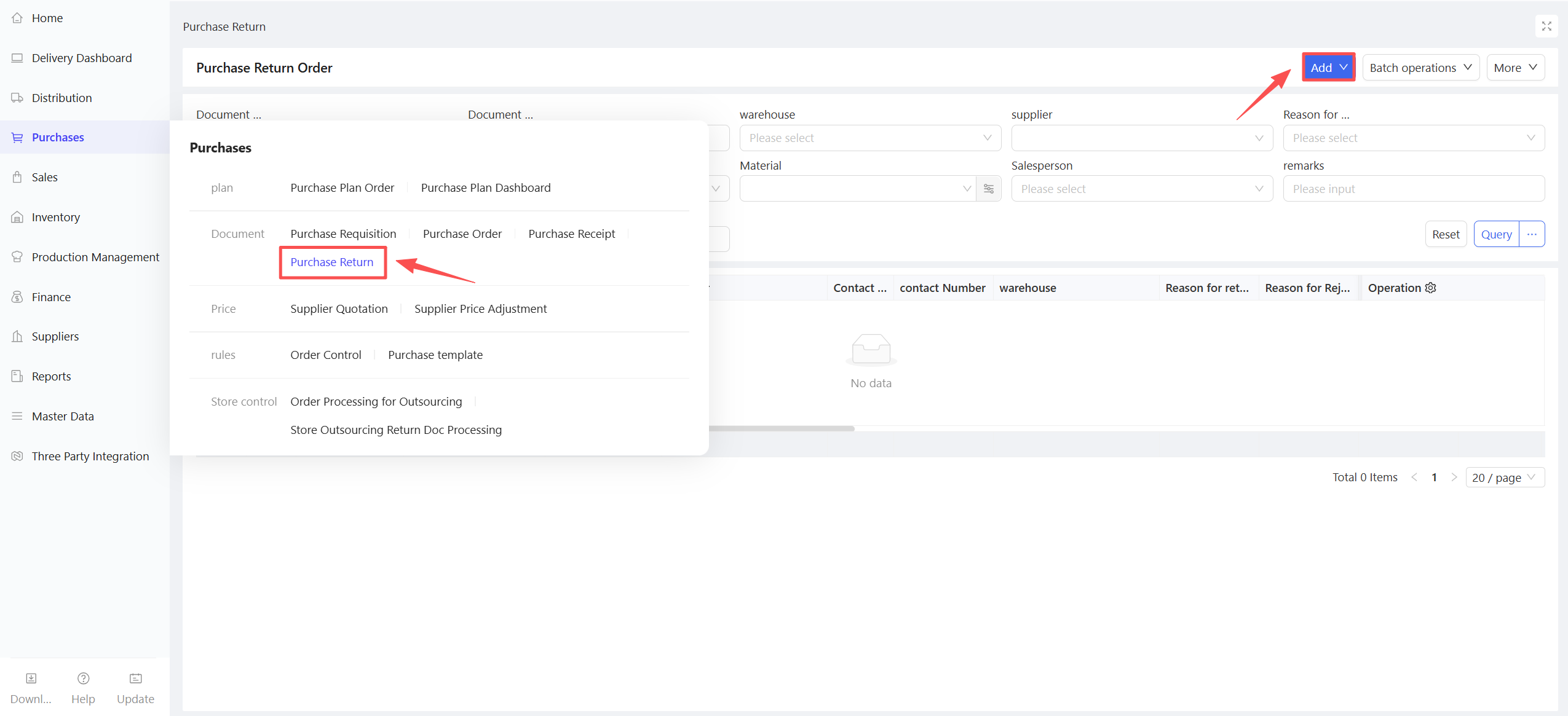The width and height of the screenshot is (1568, 716).
Task: Open the Batch operations dropdown
Action: pyautogui.click(x=1420, y=68)
